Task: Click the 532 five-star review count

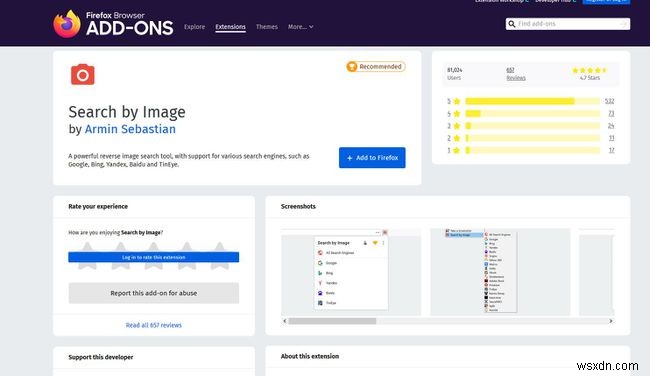Action: click(x=609, y=101)
